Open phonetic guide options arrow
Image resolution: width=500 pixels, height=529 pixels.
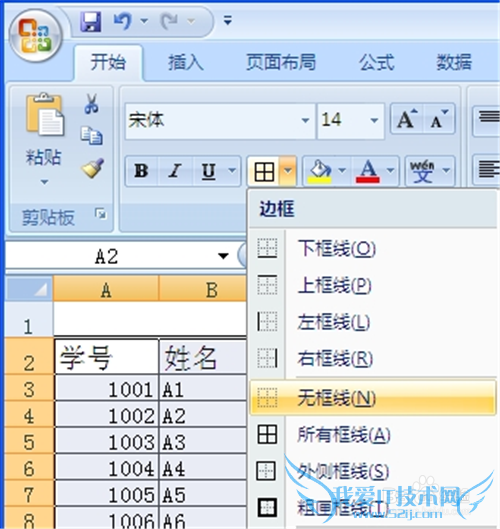446,171
